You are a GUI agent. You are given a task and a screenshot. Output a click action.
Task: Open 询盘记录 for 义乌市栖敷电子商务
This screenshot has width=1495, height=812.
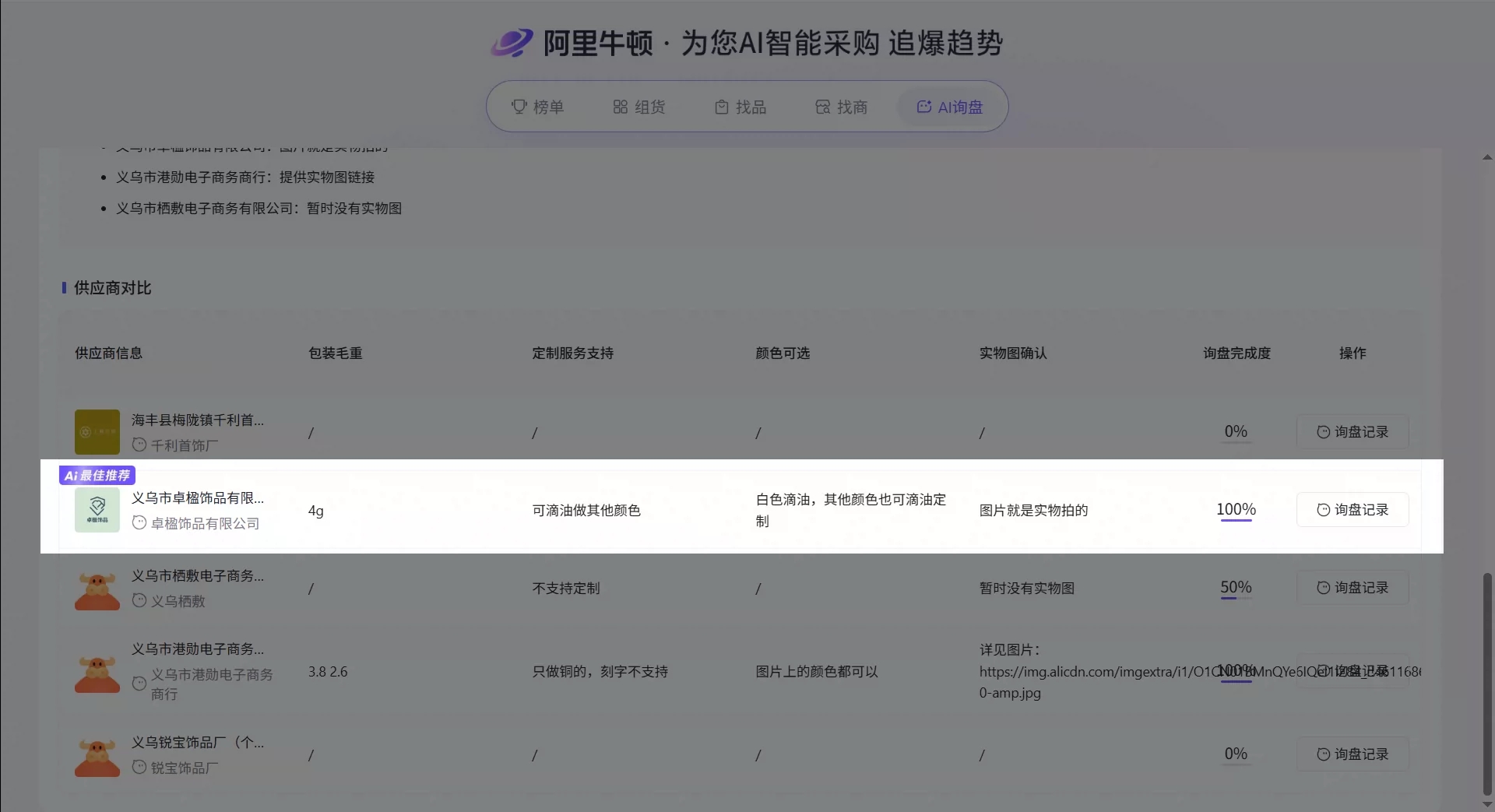pos(1353,587)
